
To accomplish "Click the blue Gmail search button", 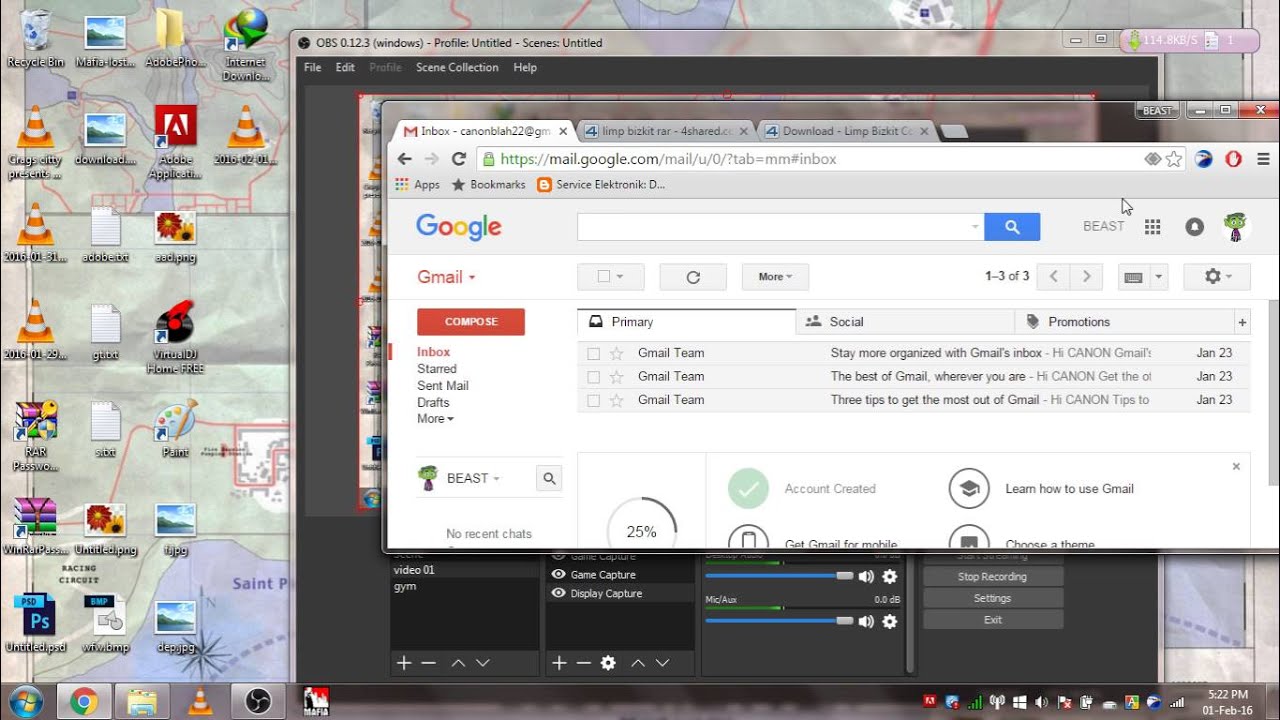I will click(1012, 227).
